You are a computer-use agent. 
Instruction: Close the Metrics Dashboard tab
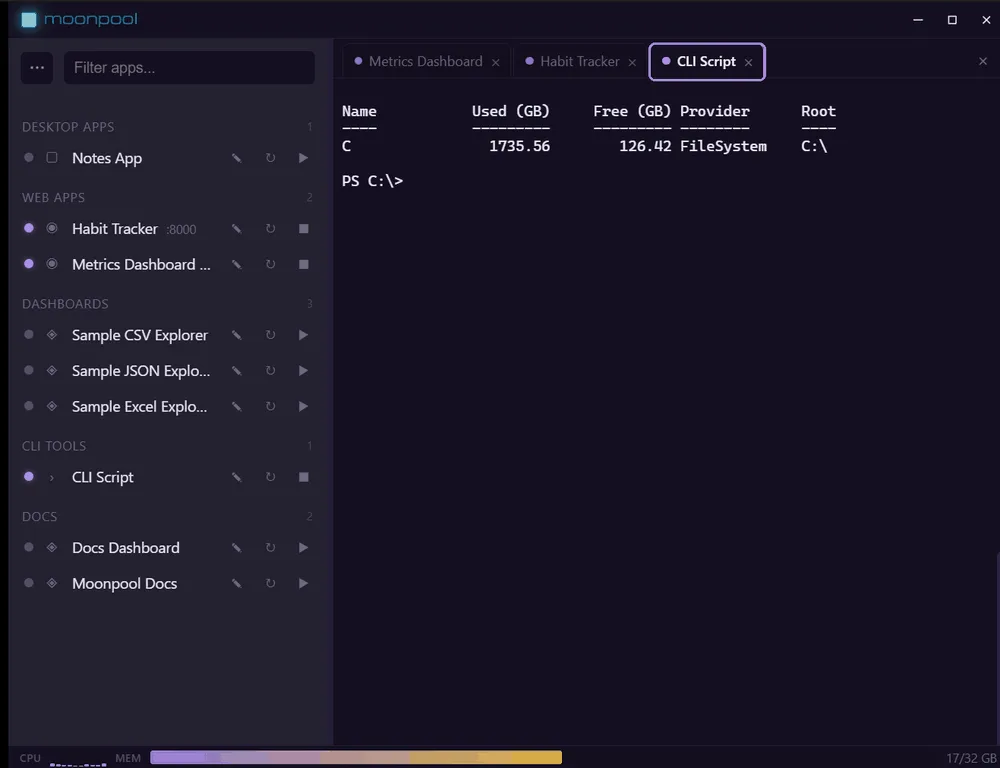496,63
